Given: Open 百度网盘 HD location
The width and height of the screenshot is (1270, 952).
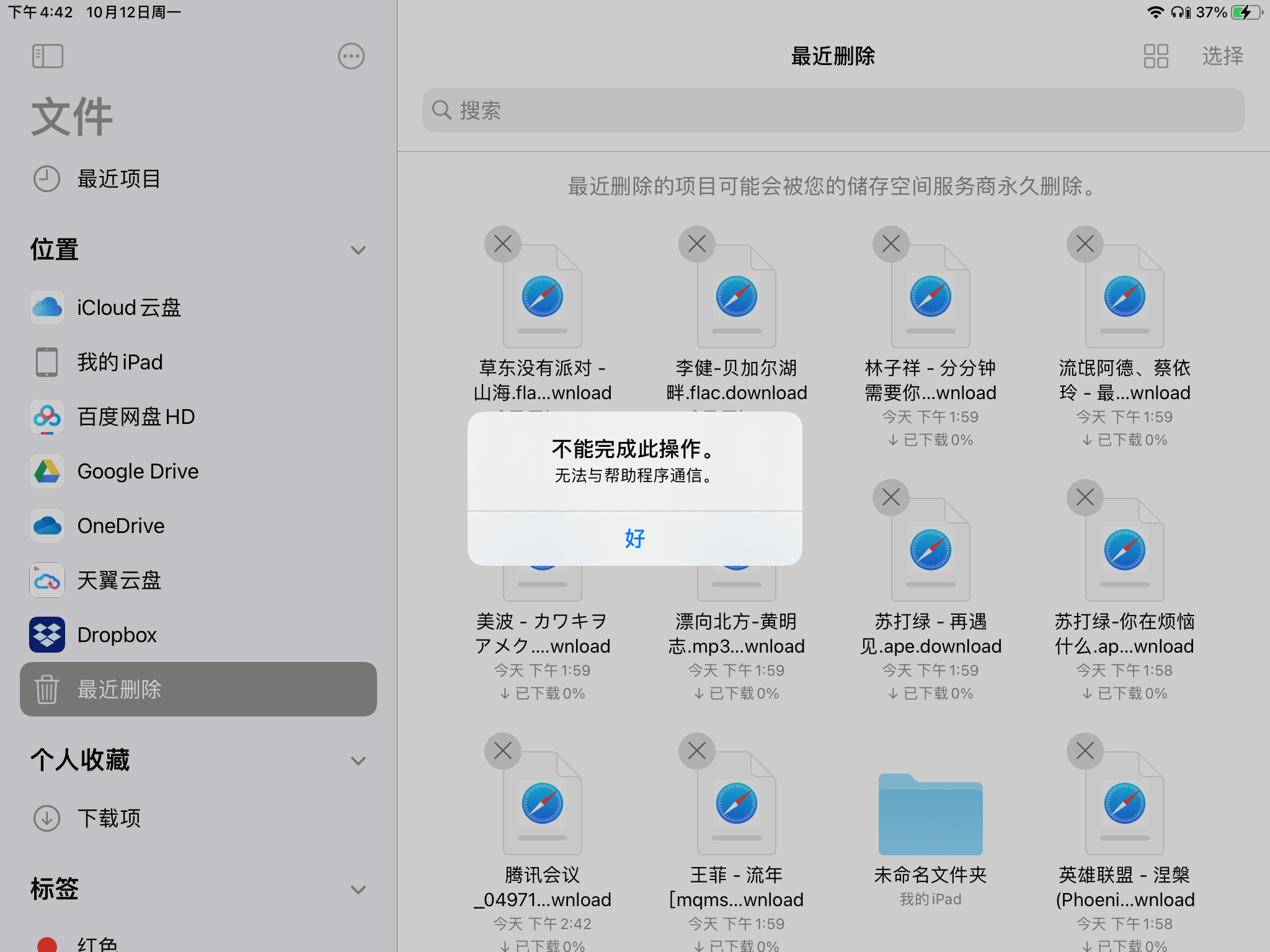Looking at the screenshot, I should coord(135,416).
